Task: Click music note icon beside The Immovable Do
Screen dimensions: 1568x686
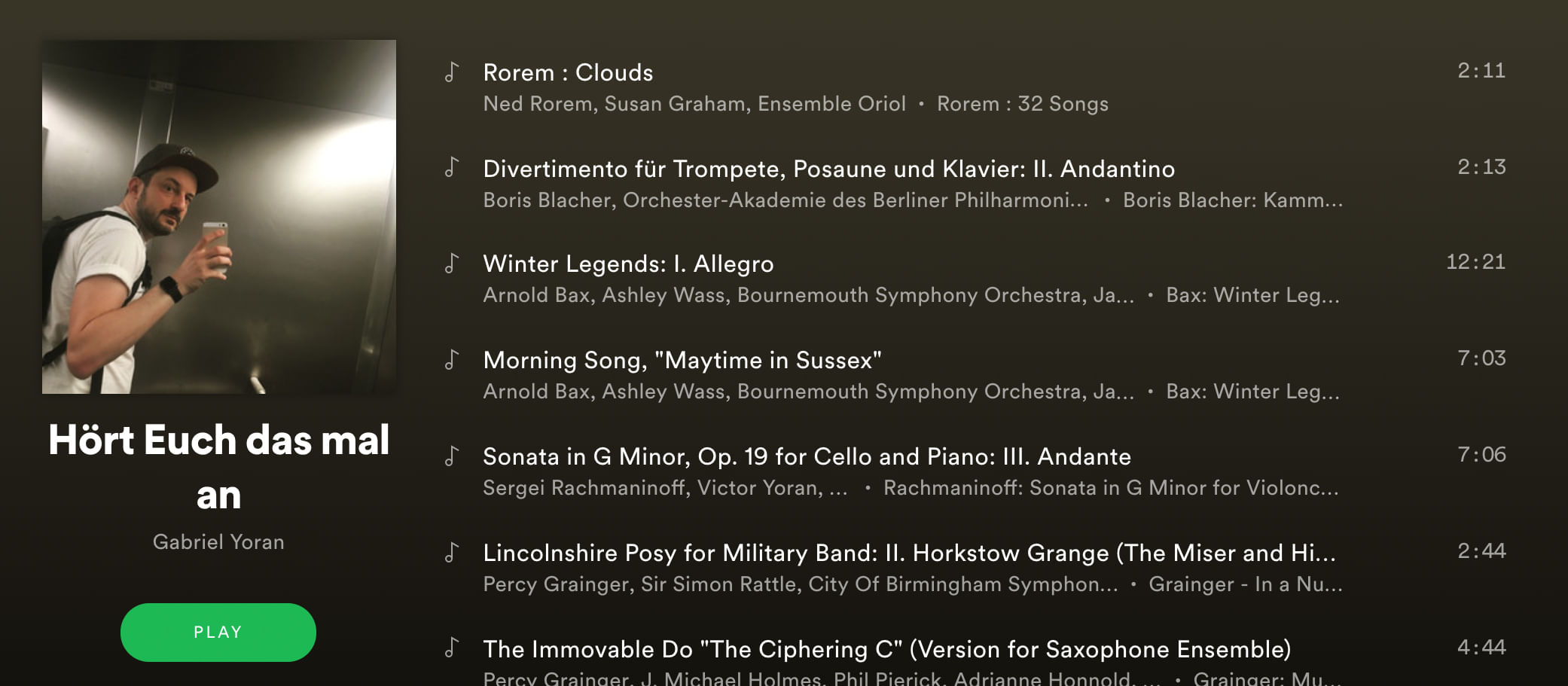Action: [451, 648]
